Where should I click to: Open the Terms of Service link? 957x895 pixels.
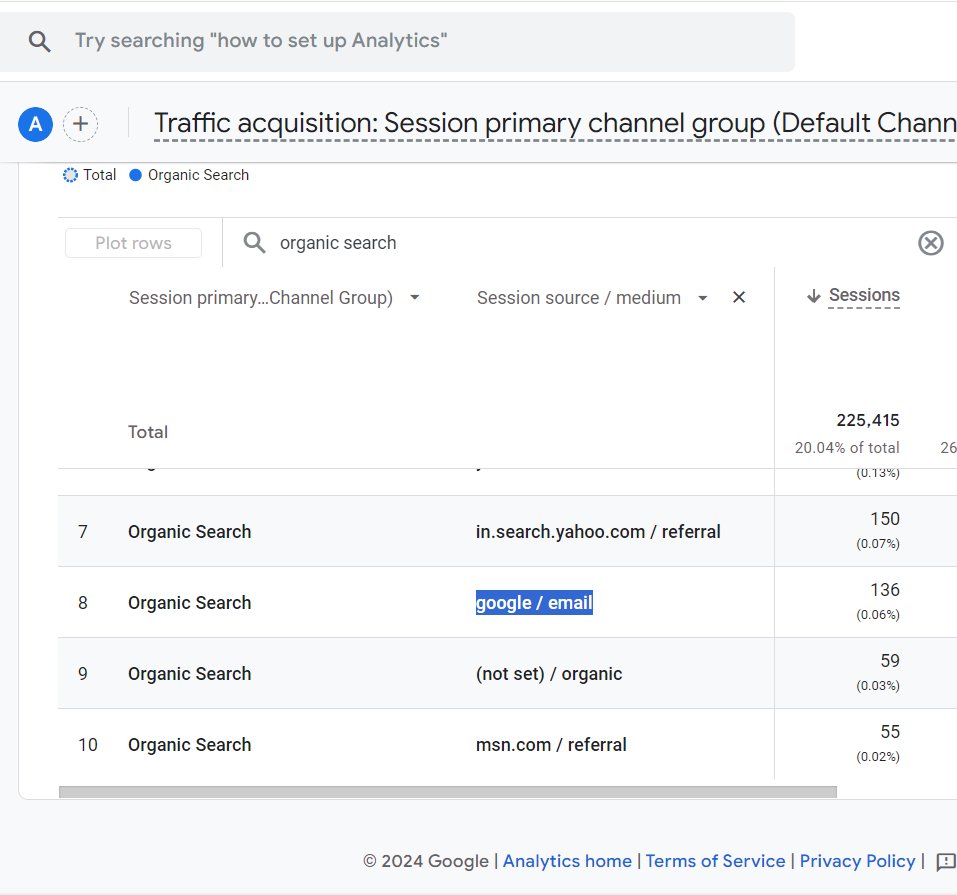click(x=715, y=861)
